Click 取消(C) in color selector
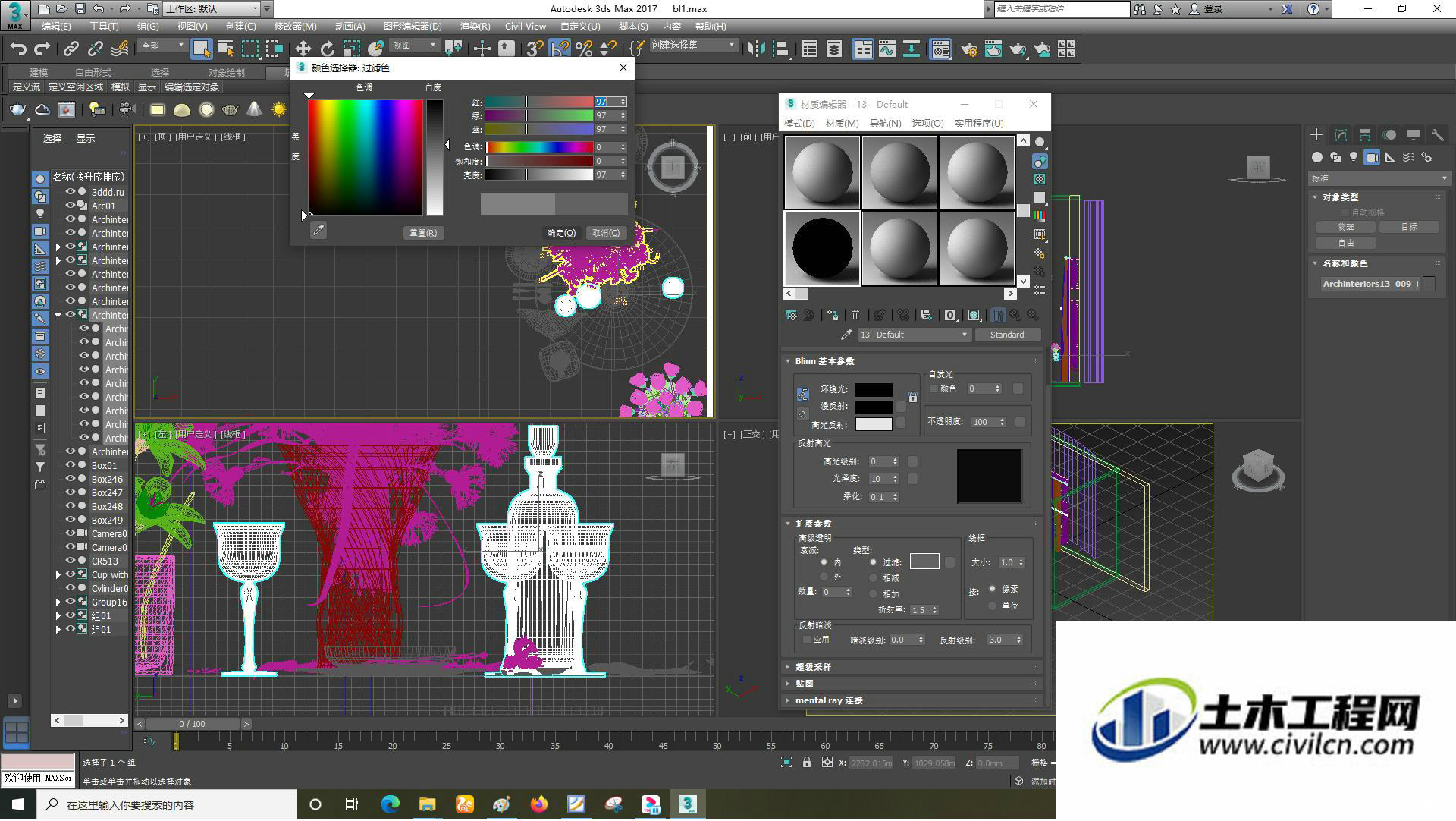The width and height of the screenshot is (1456, 821). [x=606, y=233]
